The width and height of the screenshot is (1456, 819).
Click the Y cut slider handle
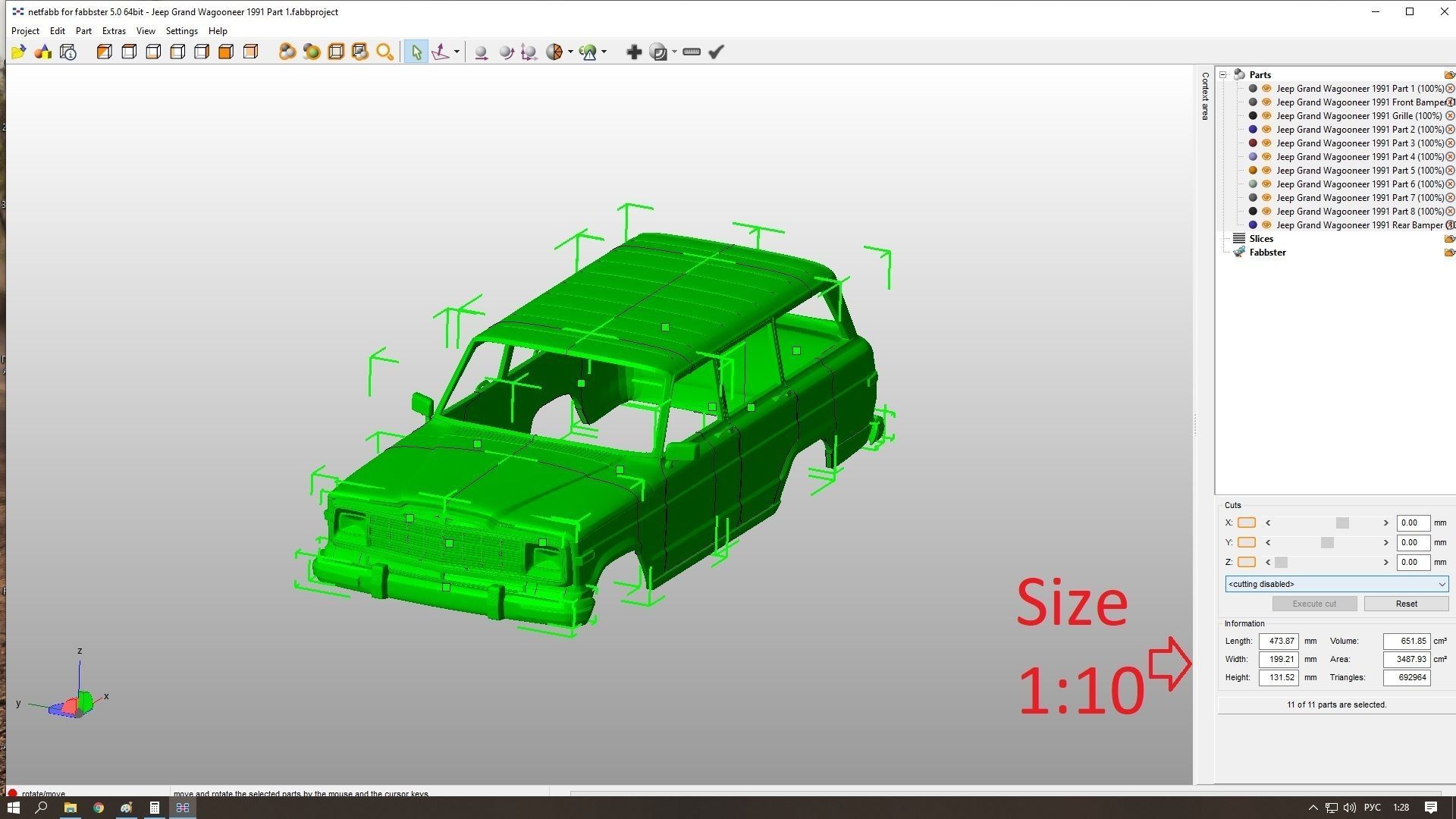pyautogui.click(x=1327, y=542)
